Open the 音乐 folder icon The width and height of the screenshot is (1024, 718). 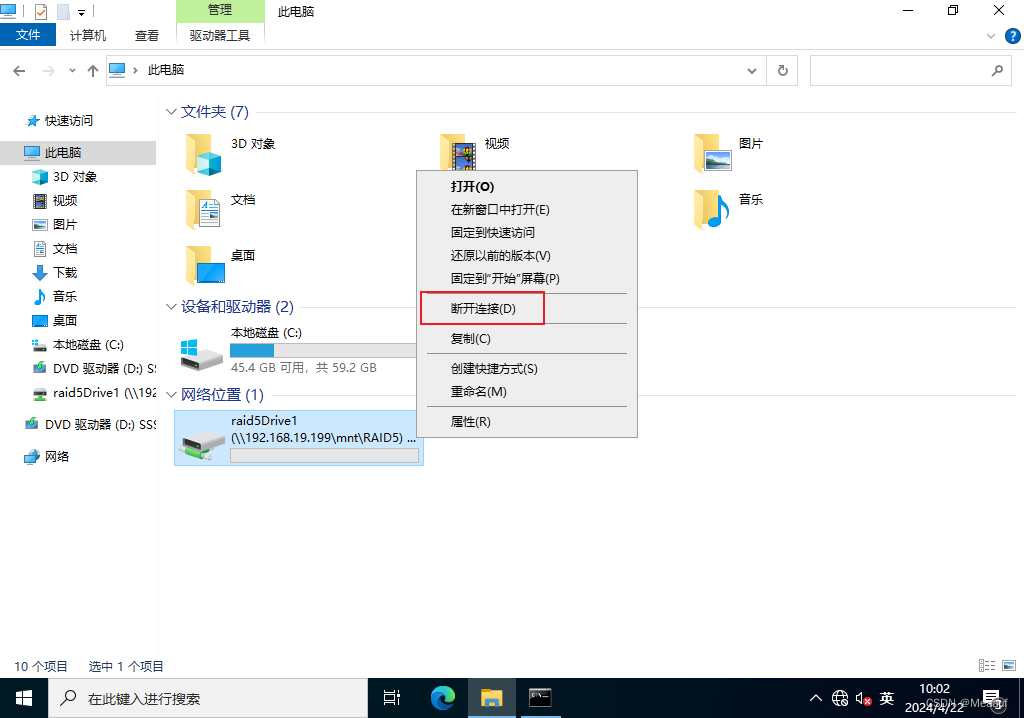tap(712, 210)
